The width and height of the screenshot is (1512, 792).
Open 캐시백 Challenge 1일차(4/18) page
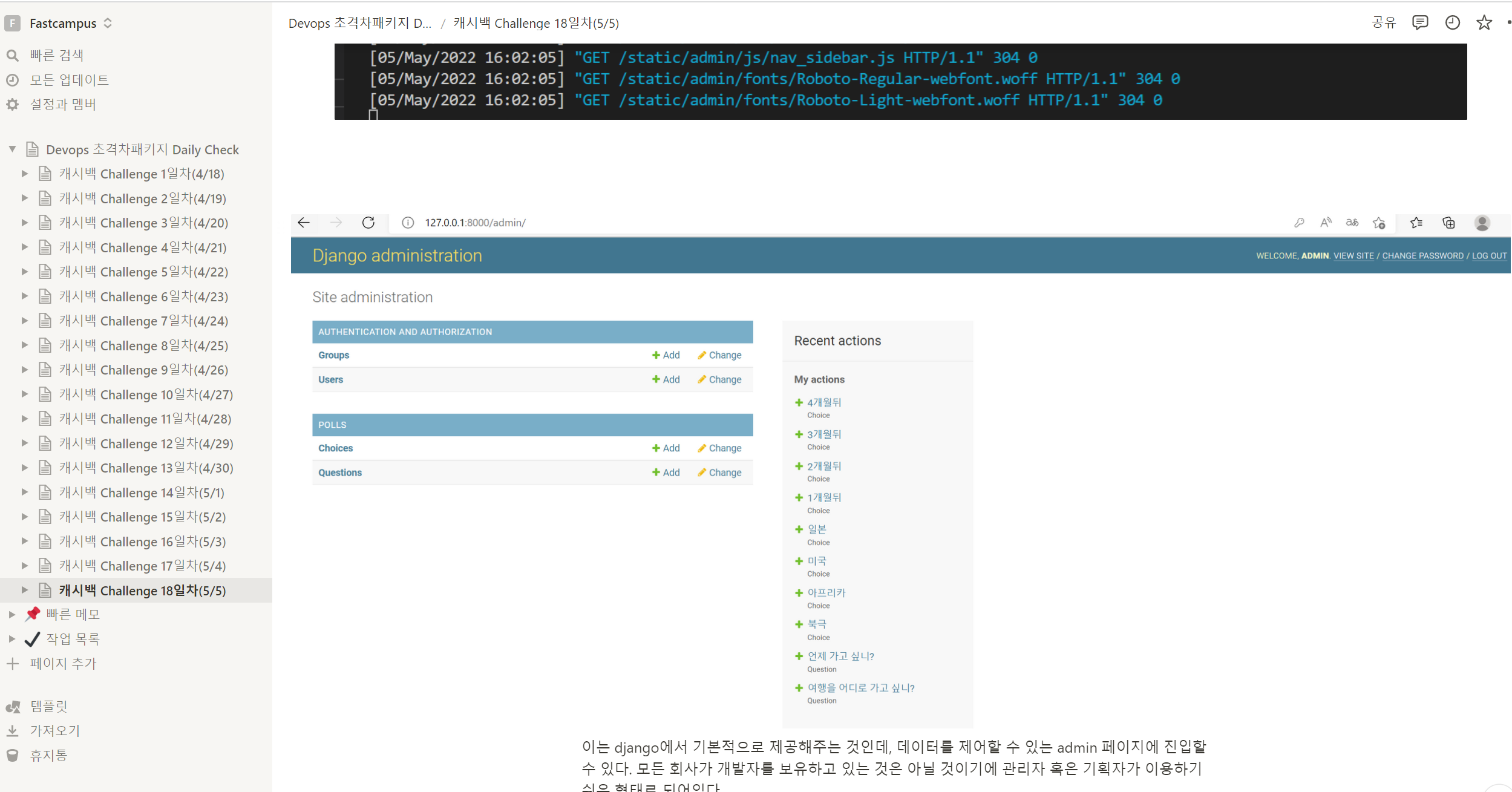pos(141,174)
